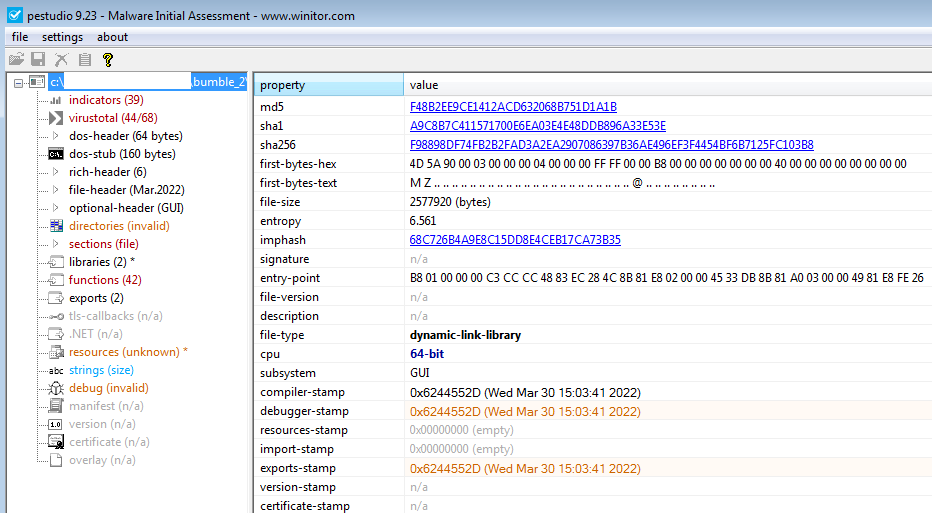Click the indicators bar chart icon
This screenshot has width=932, height=513.
click(56, 100)
